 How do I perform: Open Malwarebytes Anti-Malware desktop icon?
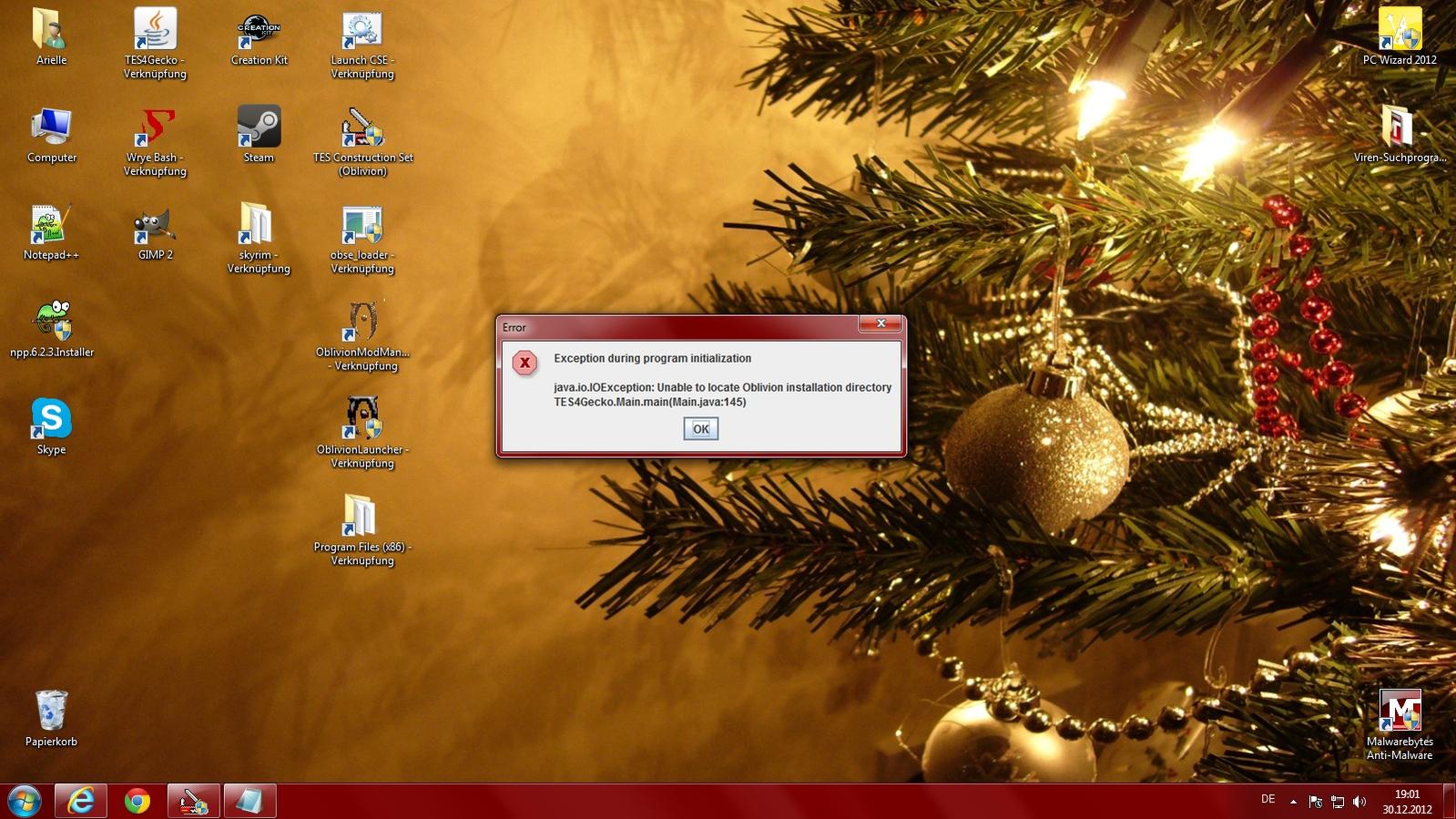click(x=1400, y=712)
